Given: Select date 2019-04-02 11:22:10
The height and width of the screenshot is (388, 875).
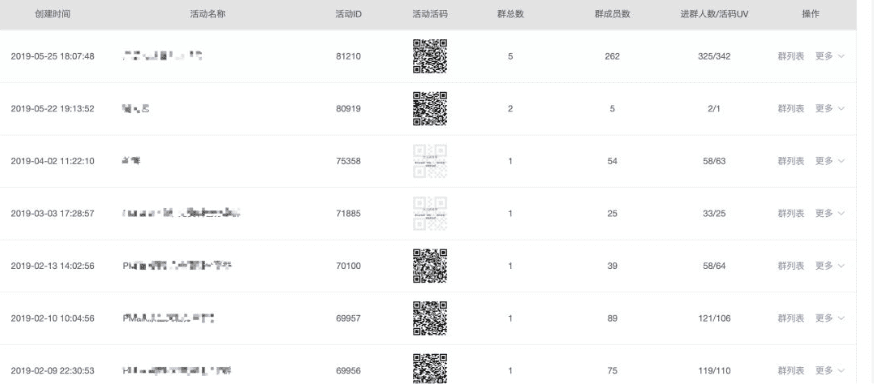Looking at the screenshot, I should pos(52,161).
